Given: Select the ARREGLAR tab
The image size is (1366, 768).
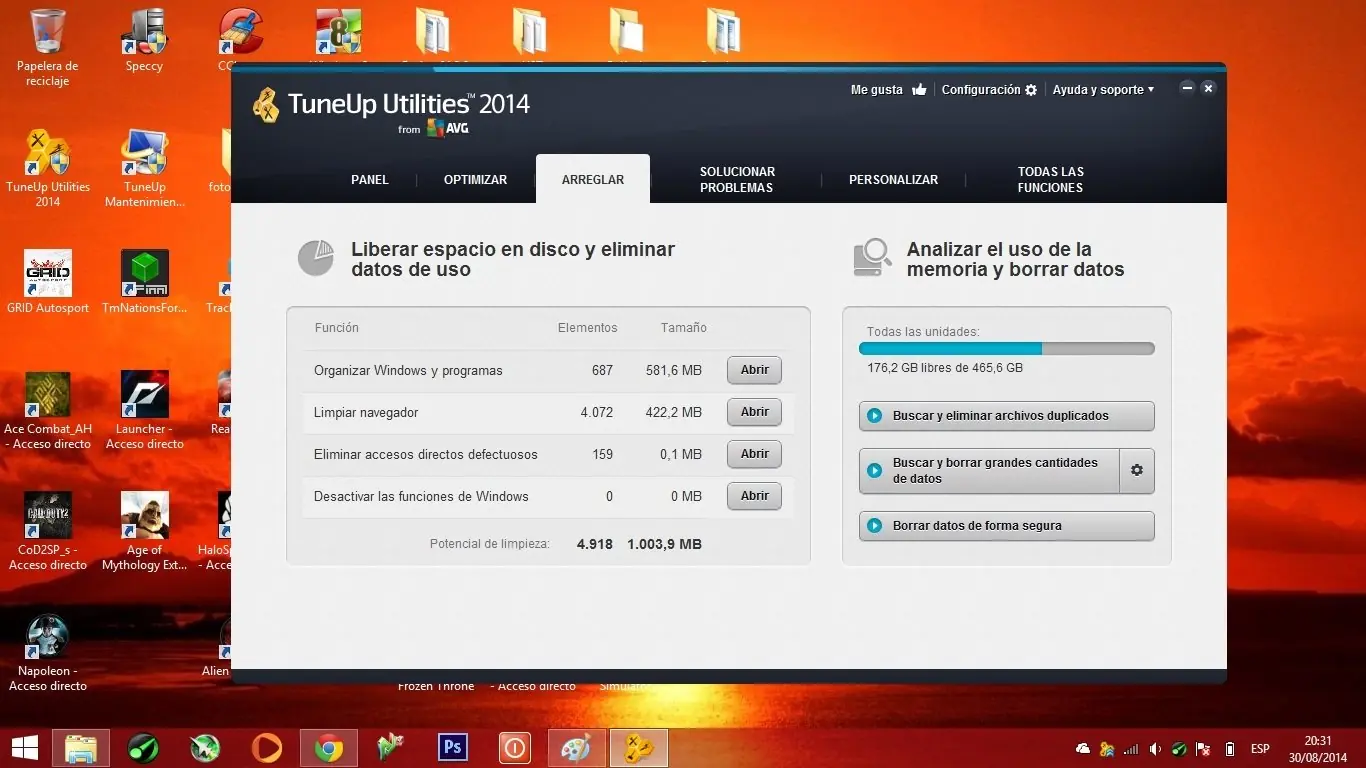Looking at the screenshot, I should coord(593,179).
